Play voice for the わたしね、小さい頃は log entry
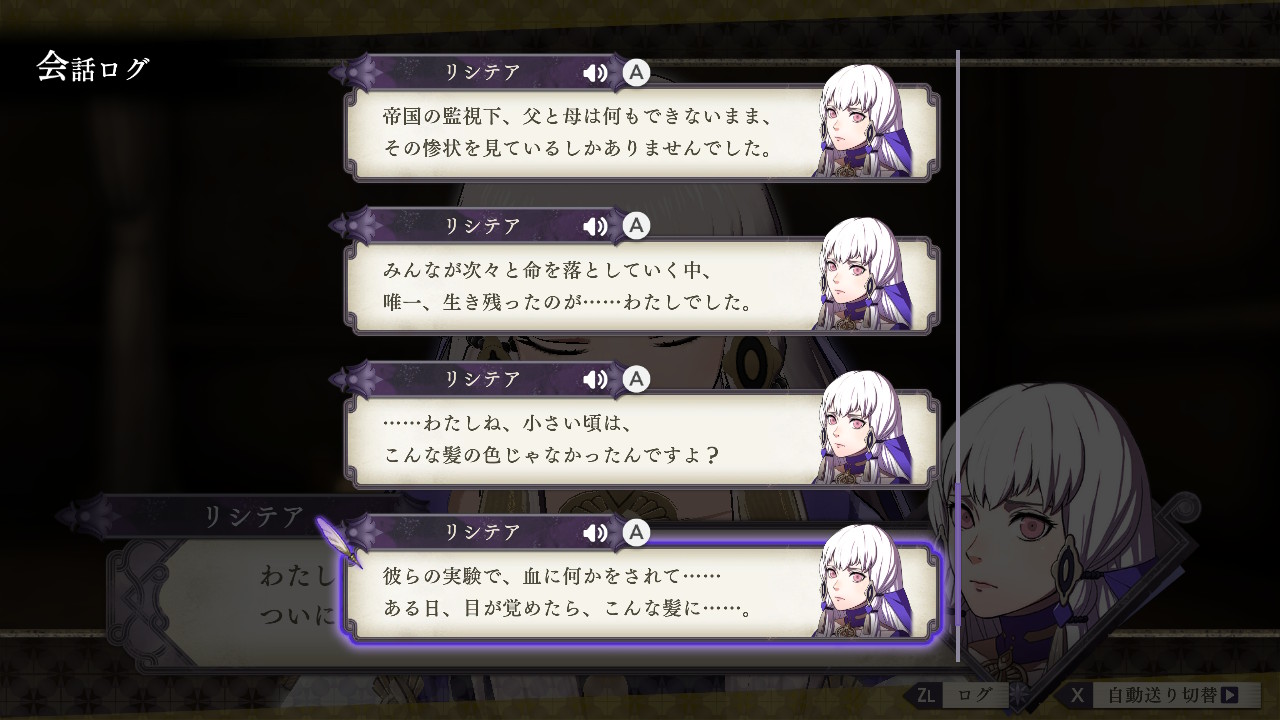The height and width of the screenshot is (720, 1280). 595,379
